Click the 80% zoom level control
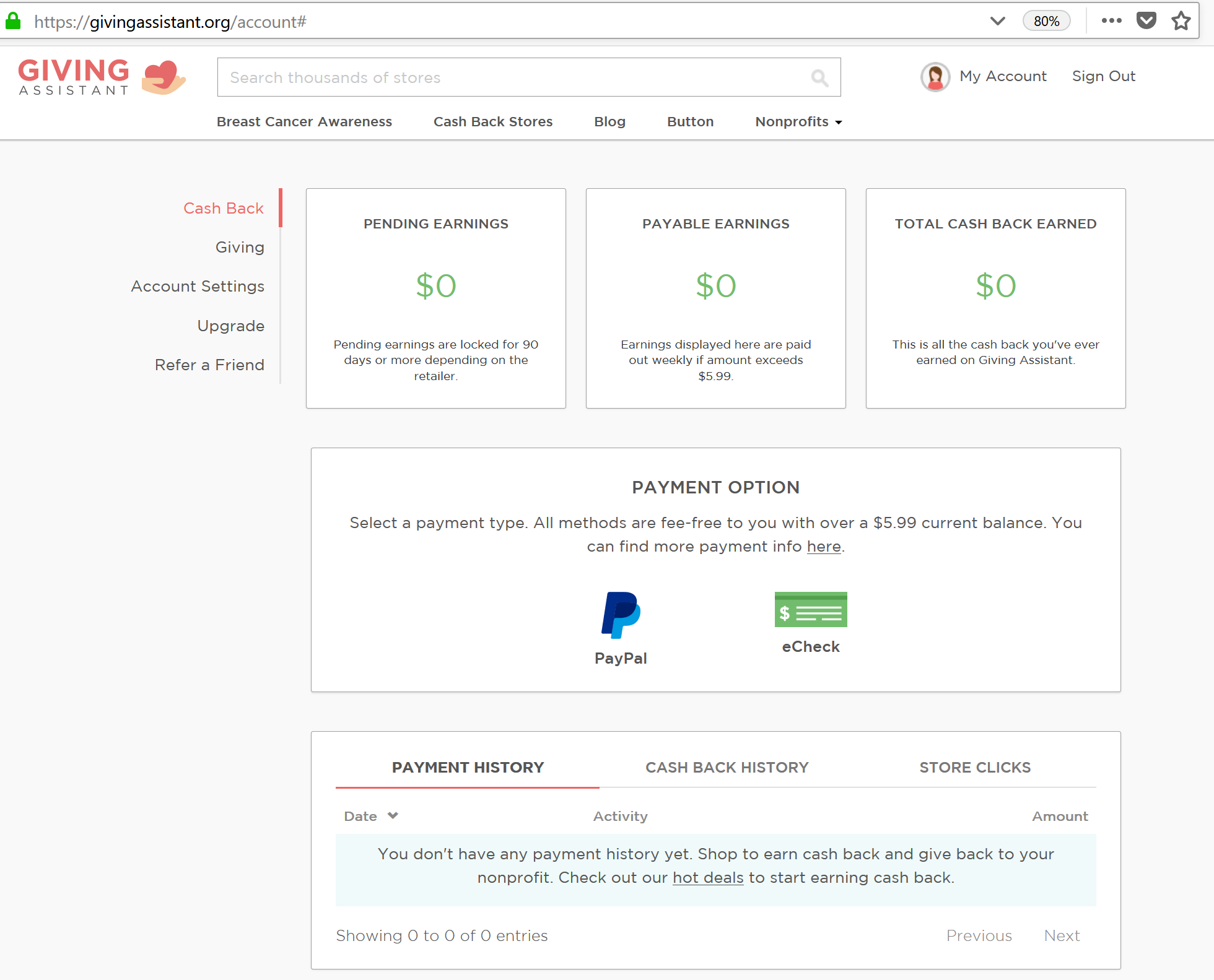This screenshot has height=980, width=1214. click(x=1046, y=20)
